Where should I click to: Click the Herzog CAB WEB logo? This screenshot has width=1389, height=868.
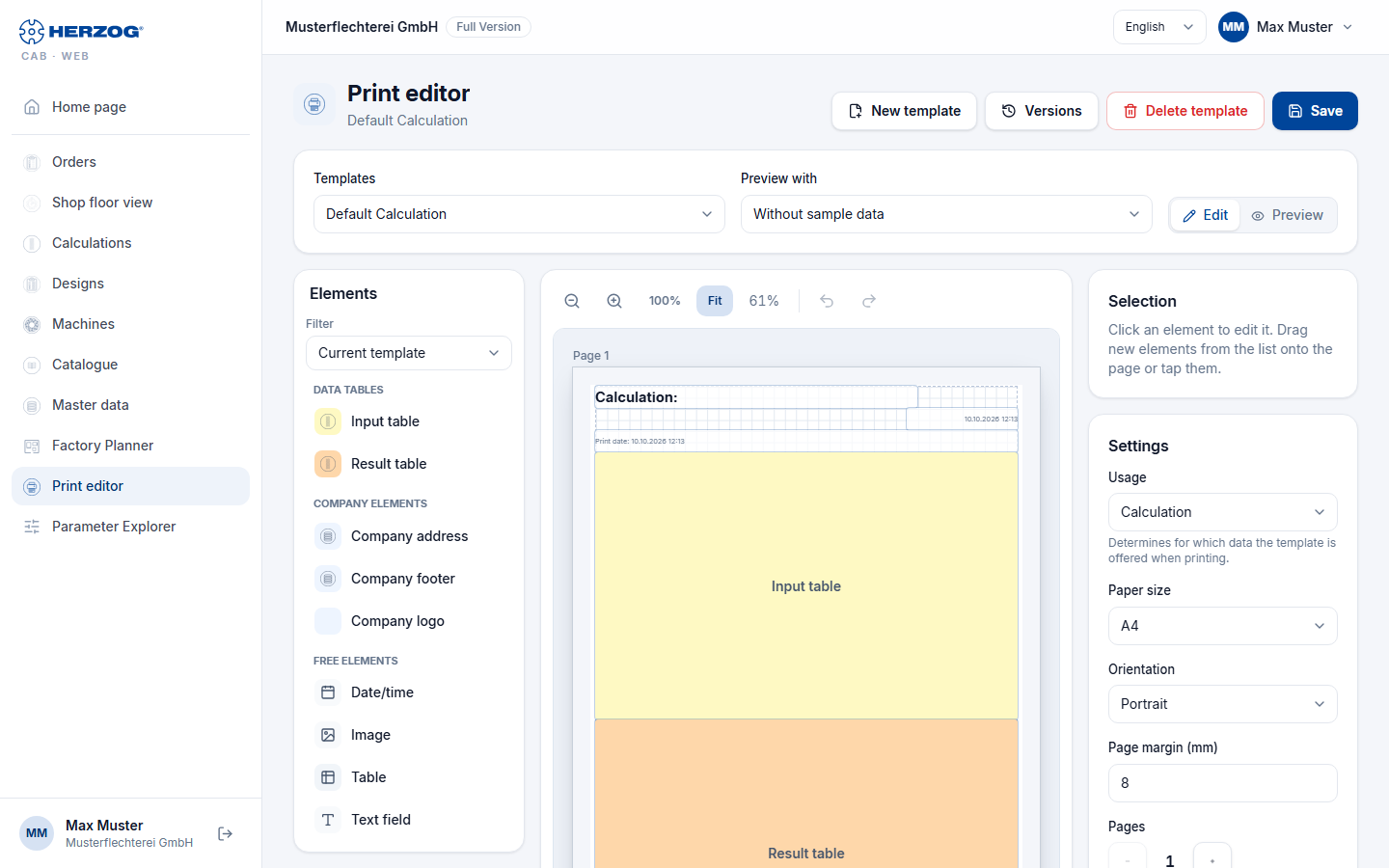pos(81,40)
